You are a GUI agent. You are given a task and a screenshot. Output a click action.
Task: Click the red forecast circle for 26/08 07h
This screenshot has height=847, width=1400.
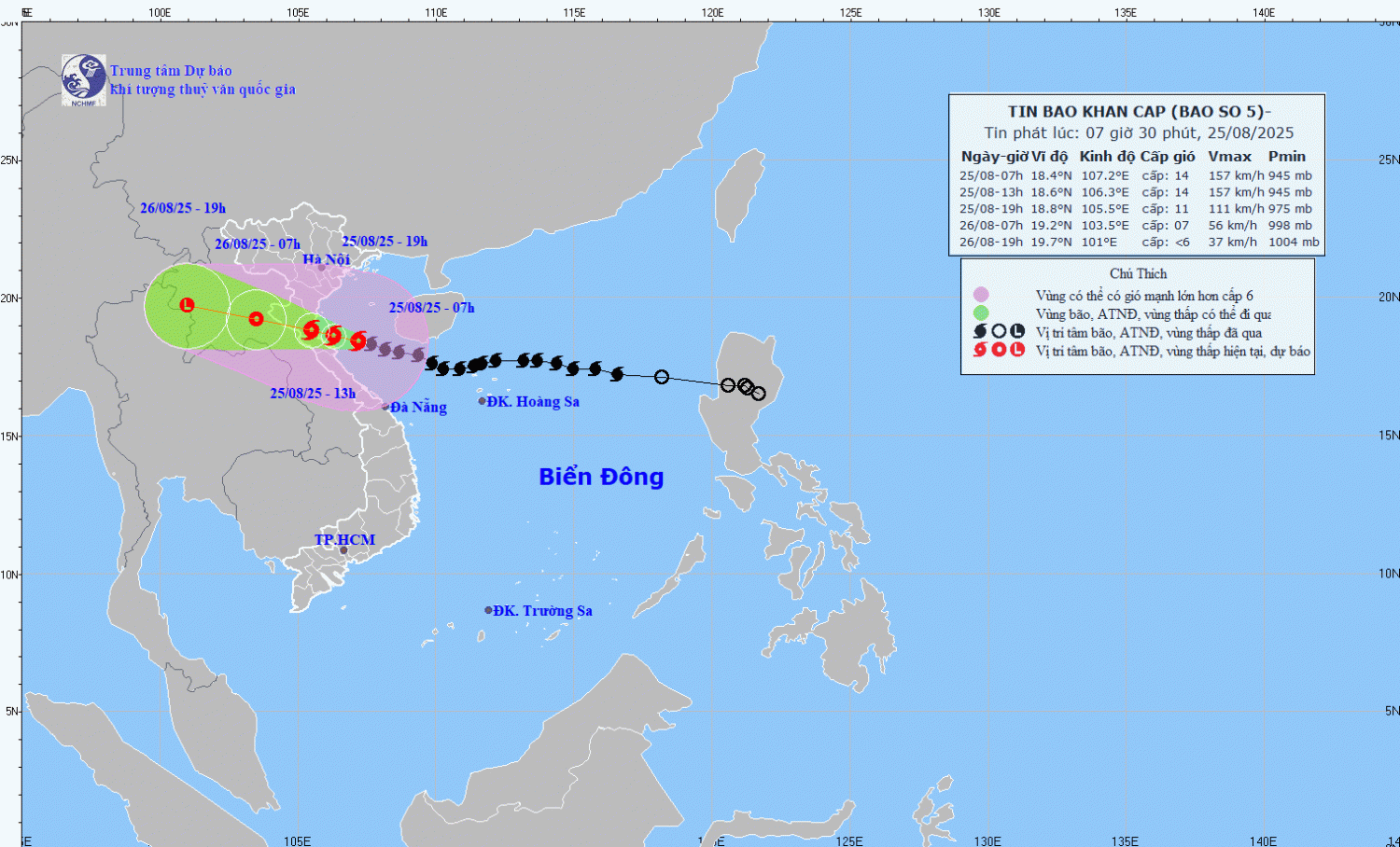(256, 319)
